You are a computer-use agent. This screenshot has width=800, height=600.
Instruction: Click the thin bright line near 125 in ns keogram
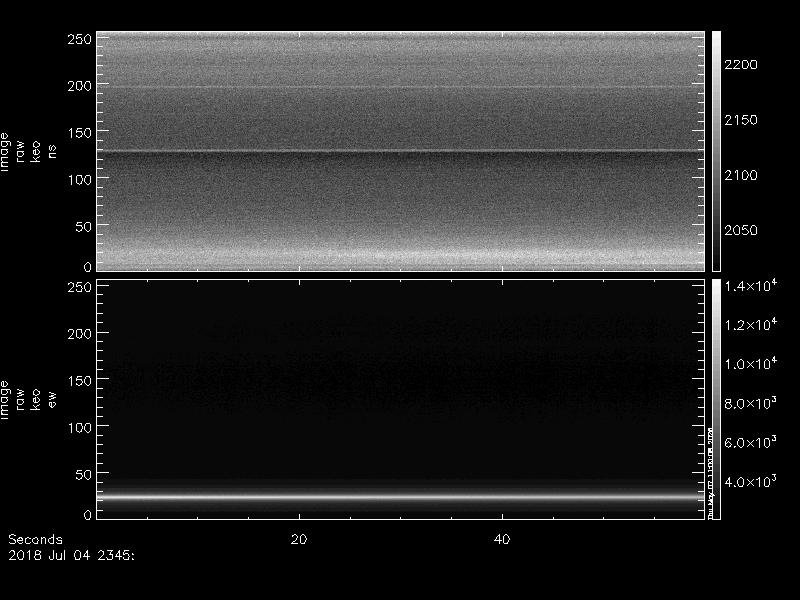point(401,151)
